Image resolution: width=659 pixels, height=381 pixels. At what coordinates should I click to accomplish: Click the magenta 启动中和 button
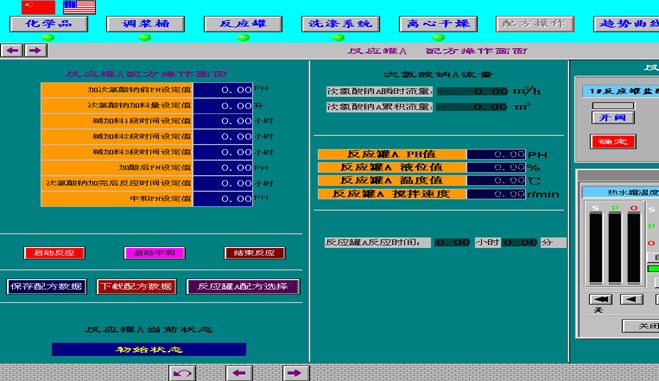point(155,253)
